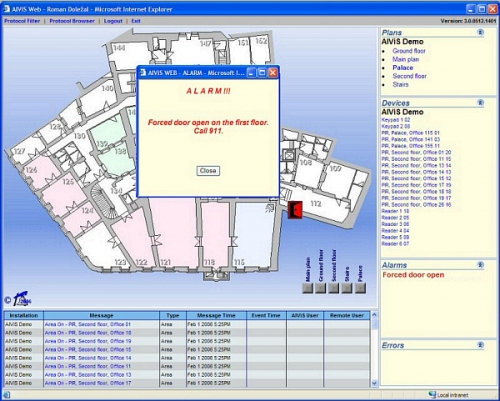Select the Reader 5 09 device
This screenshot has height=401, width=500.
395,237
